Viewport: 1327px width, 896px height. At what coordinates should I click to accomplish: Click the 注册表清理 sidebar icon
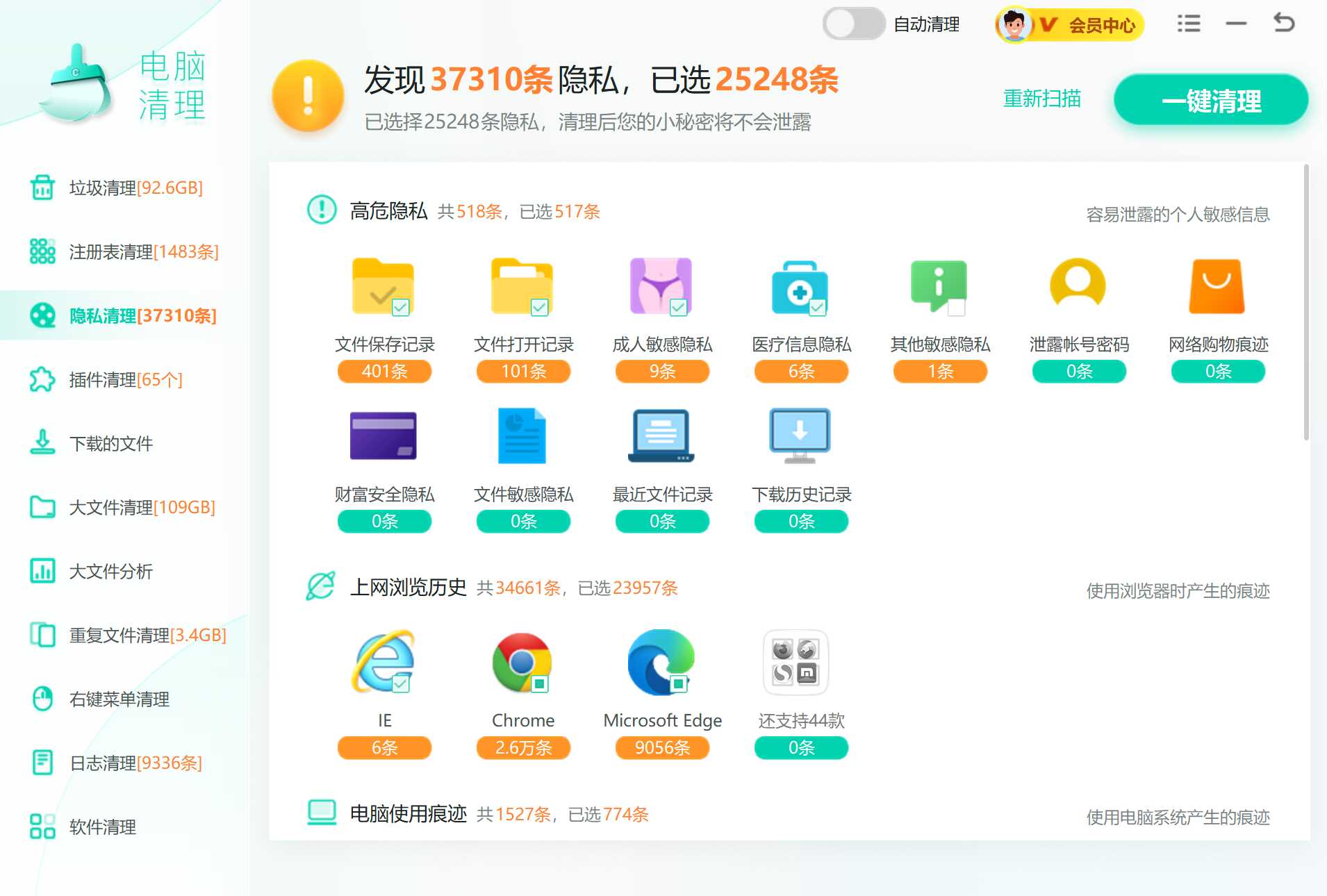click(42, 251)
